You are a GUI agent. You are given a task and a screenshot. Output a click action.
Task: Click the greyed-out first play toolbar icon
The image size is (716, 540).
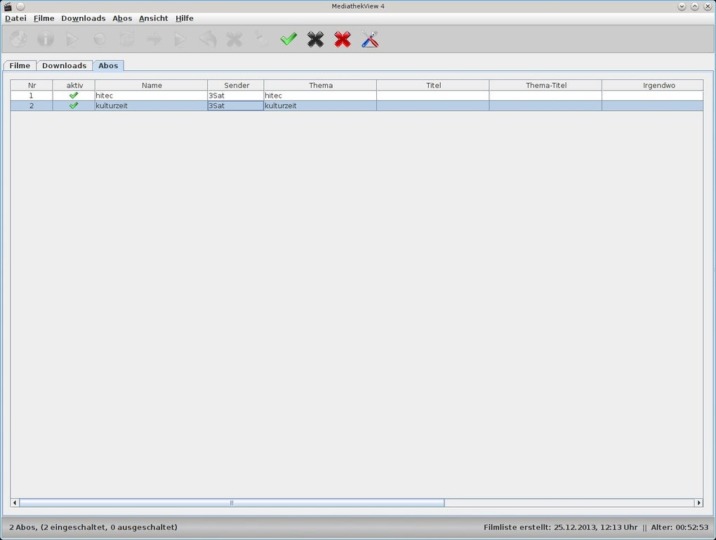72,39
